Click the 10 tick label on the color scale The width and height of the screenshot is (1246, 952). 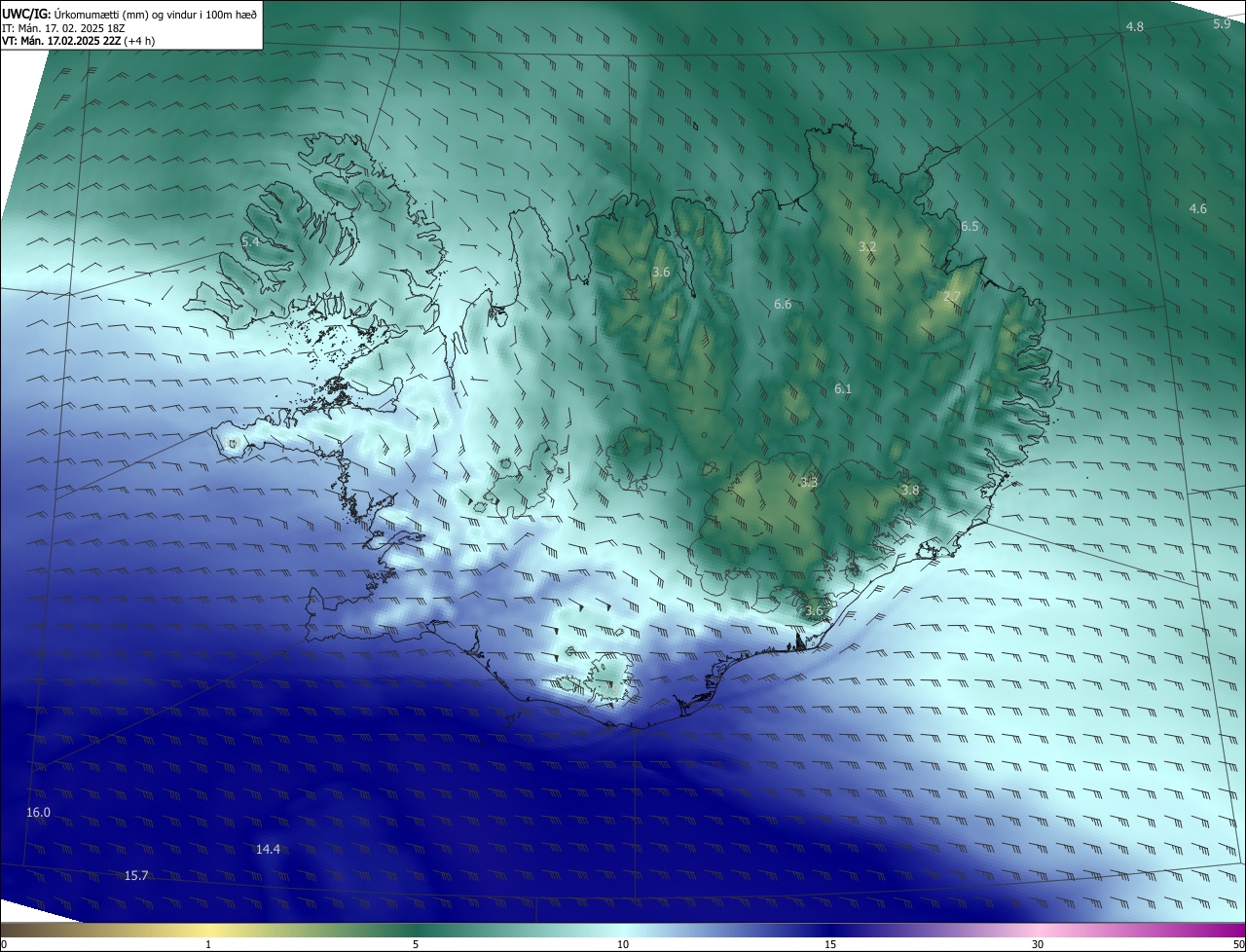click(x=623, y=944)
